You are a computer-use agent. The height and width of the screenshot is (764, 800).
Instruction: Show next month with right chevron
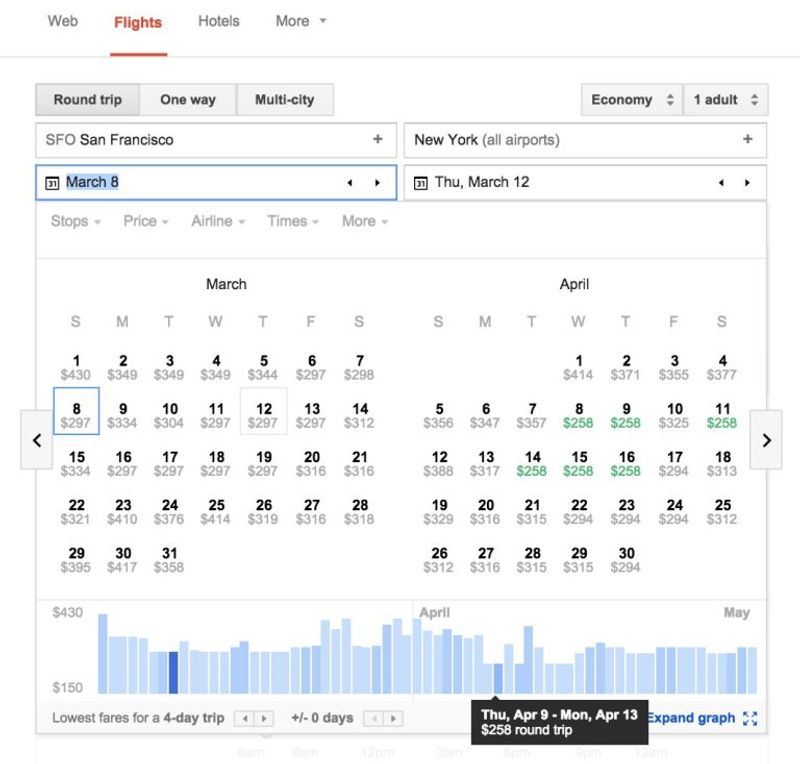tap(766, 440)
